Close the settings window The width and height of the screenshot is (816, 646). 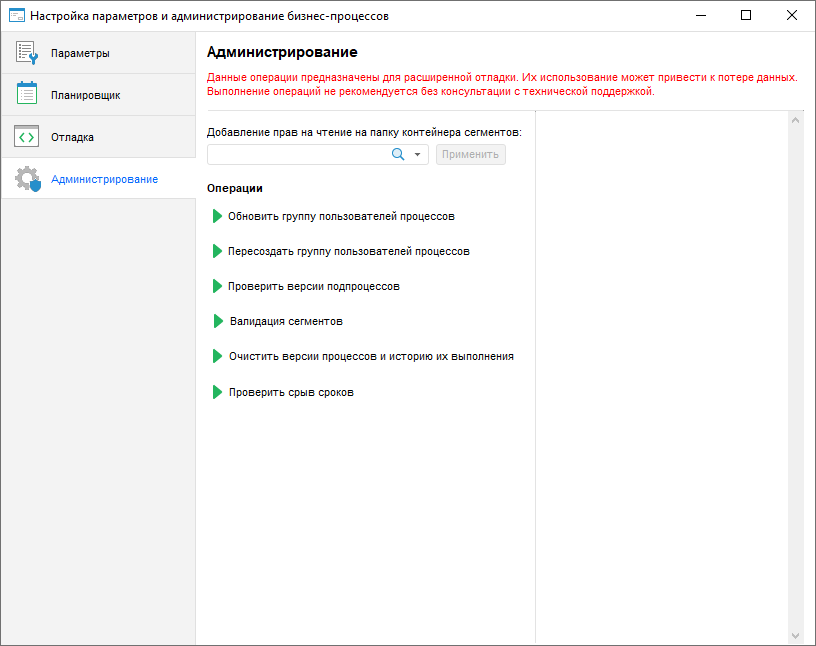[792, 15]
